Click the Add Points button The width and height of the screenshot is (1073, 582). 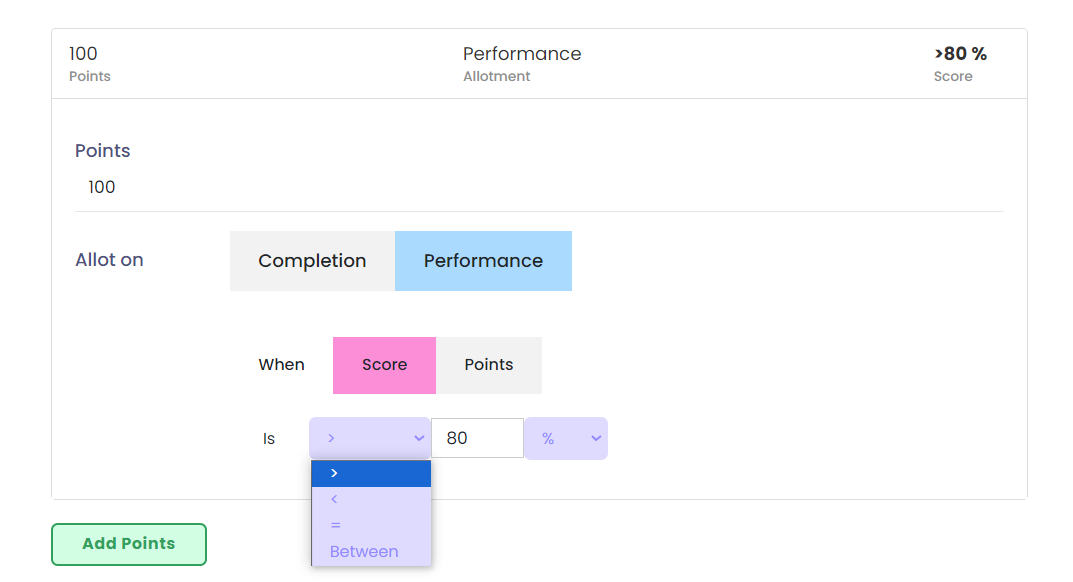coord(129,544)
